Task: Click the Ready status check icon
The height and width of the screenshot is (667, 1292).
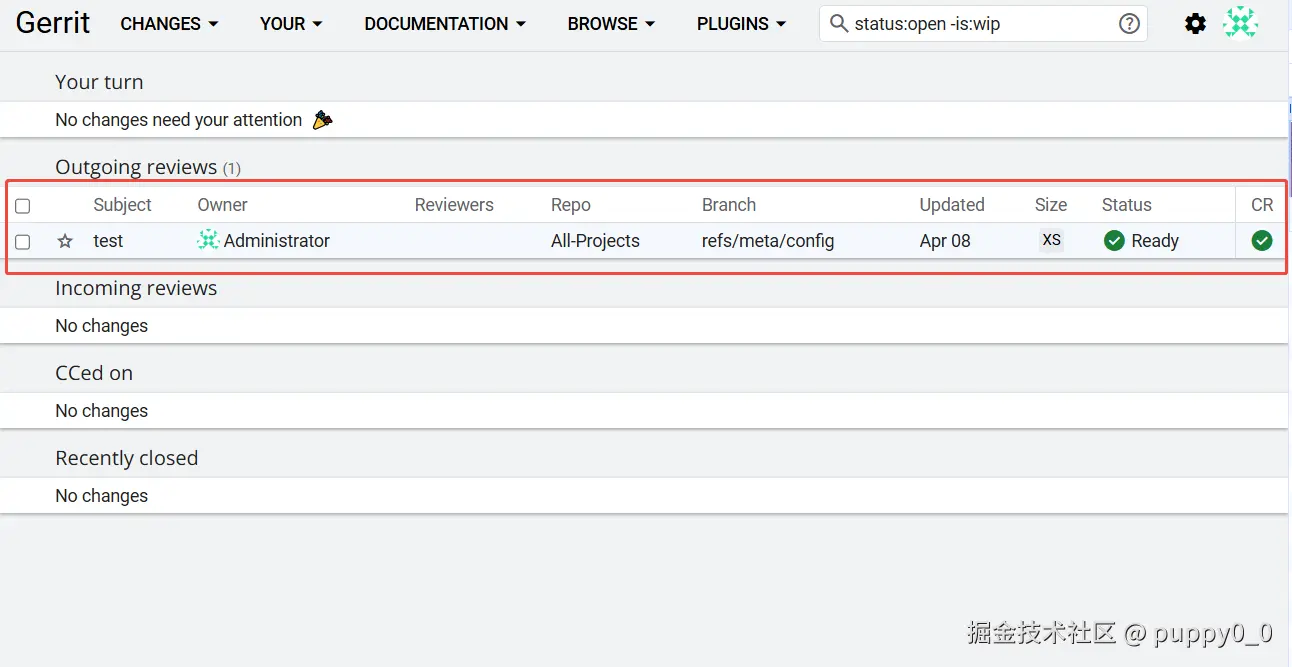Action: point(1114,240)
